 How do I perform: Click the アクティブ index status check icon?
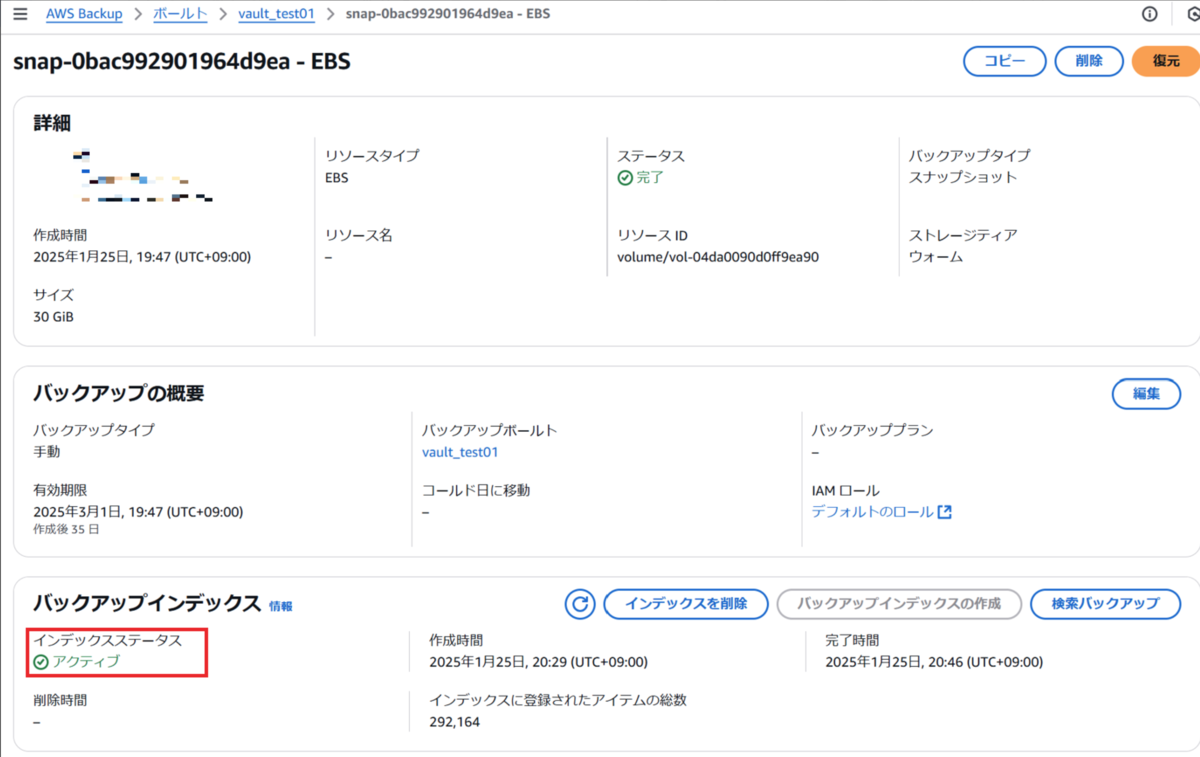tap(41, 662)
